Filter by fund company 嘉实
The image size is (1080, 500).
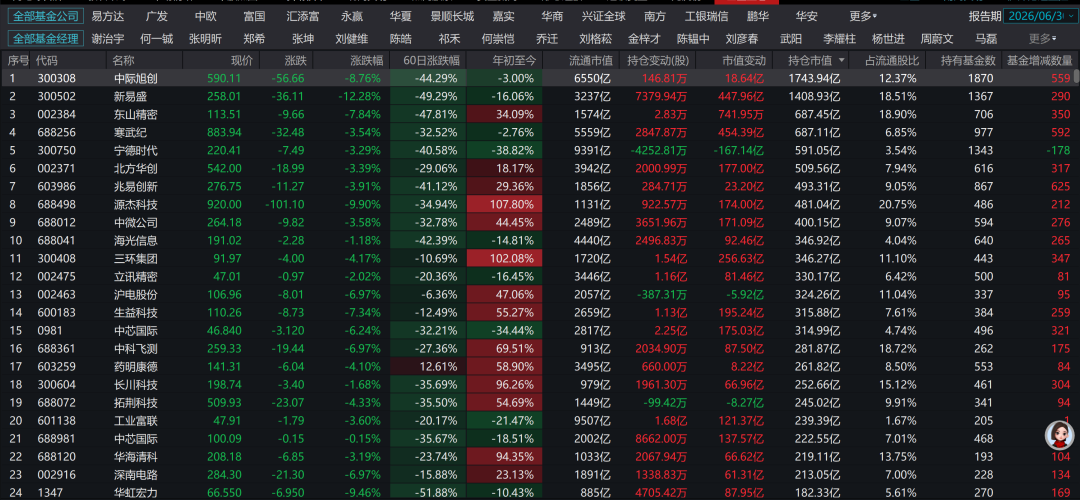504,16
